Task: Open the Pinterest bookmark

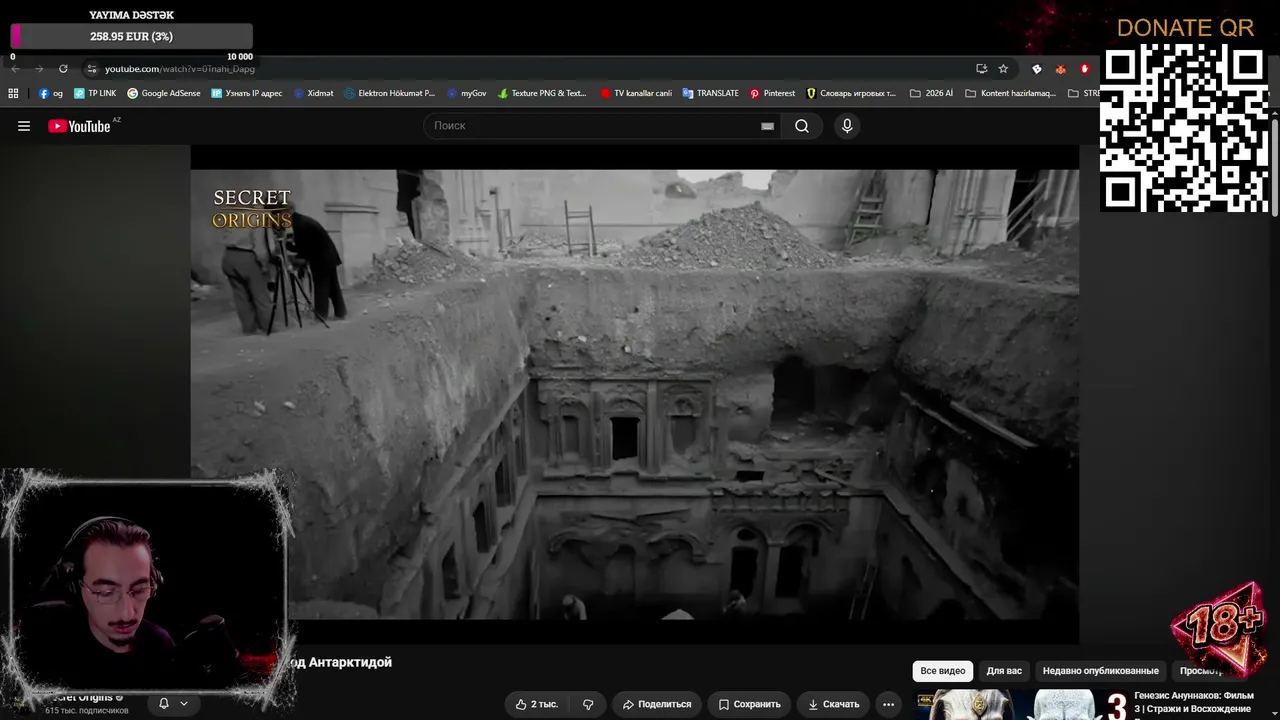Action: (772, 93)
